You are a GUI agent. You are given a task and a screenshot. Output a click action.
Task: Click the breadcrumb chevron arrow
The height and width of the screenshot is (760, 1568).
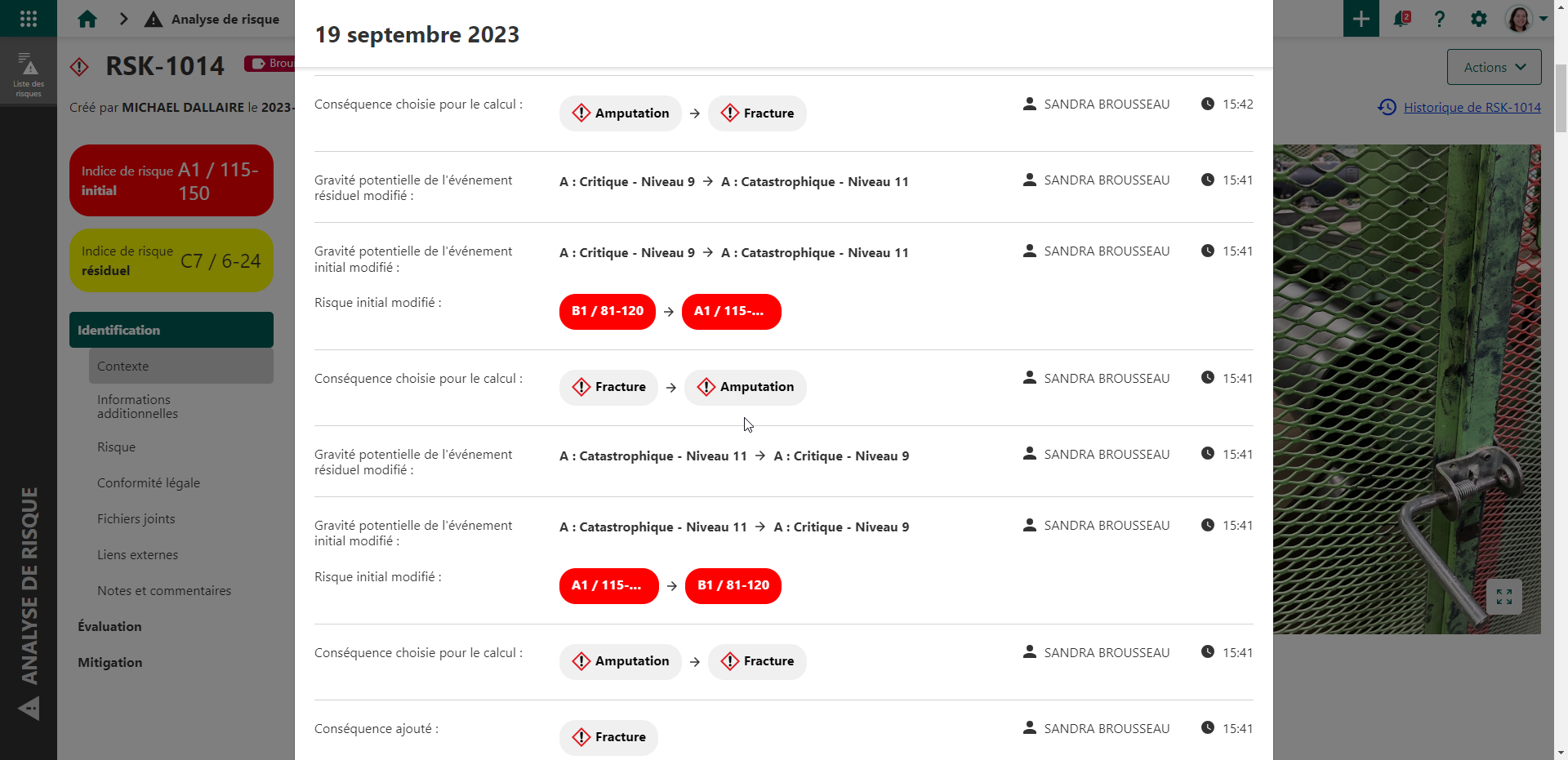click(x=123, y=19)
